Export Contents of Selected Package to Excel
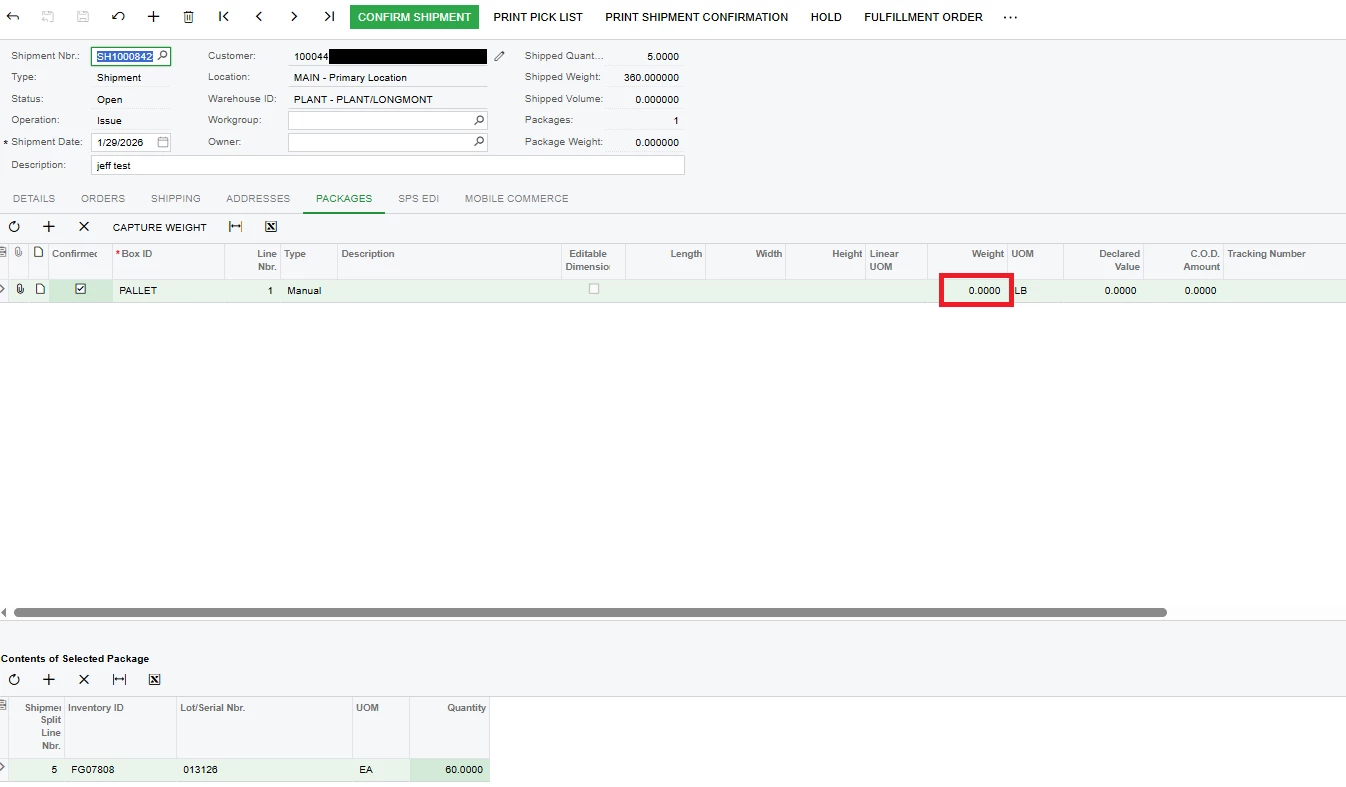 [154, 679]
